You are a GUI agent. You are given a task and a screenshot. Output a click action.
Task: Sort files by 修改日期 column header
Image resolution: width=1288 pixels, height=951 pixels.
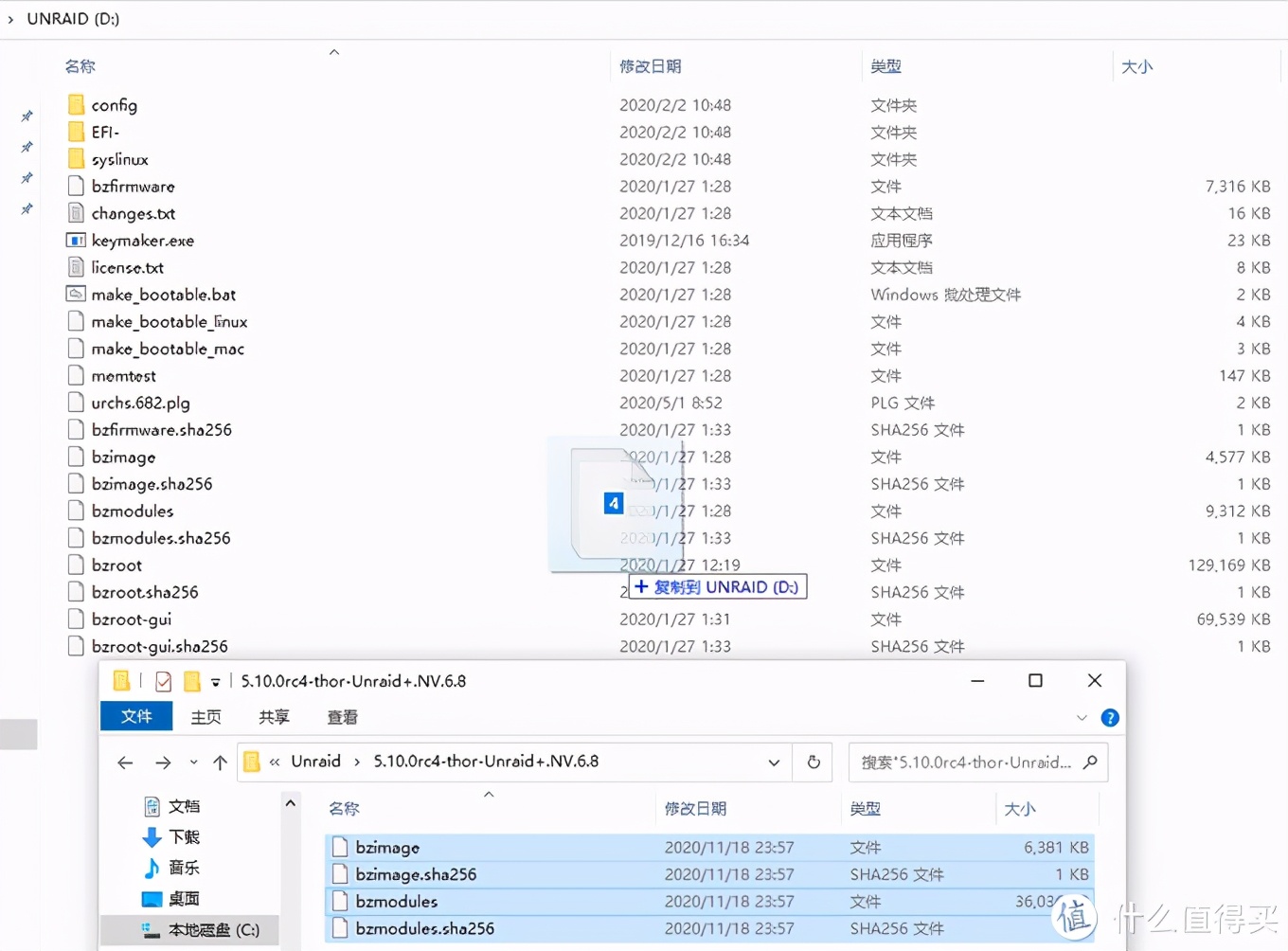click(x=651, y=65)
